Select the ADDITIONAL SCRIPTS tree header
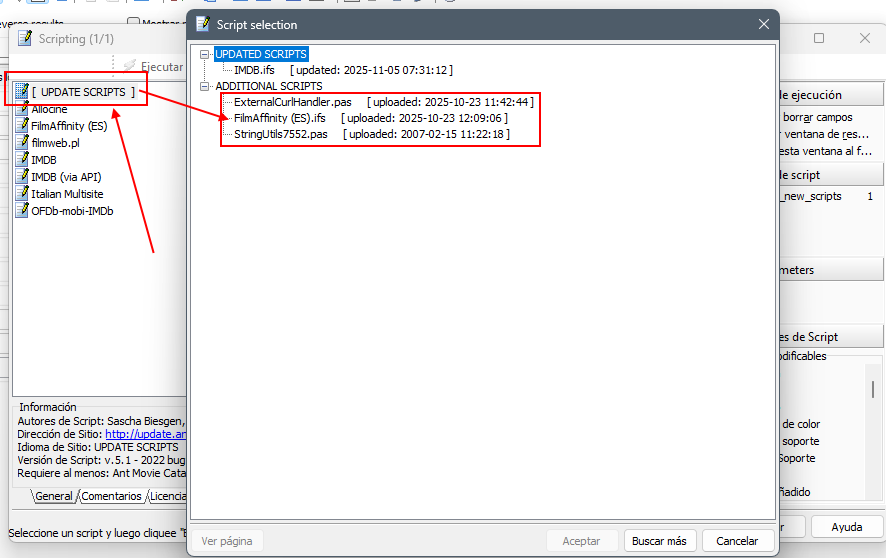Screen dimensions: 886x558 pyautogui.click(x=269, y=86)
